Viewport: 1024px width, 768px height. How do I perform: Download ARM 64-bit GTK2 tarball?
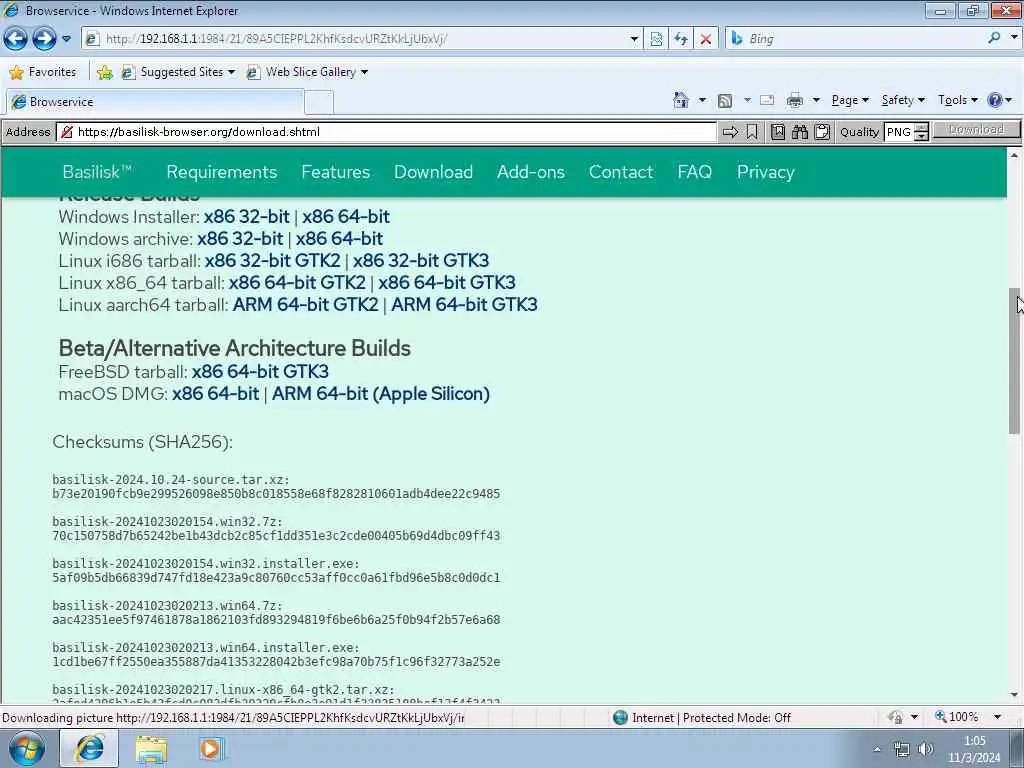pyautogui.click(x=305, y=304)
